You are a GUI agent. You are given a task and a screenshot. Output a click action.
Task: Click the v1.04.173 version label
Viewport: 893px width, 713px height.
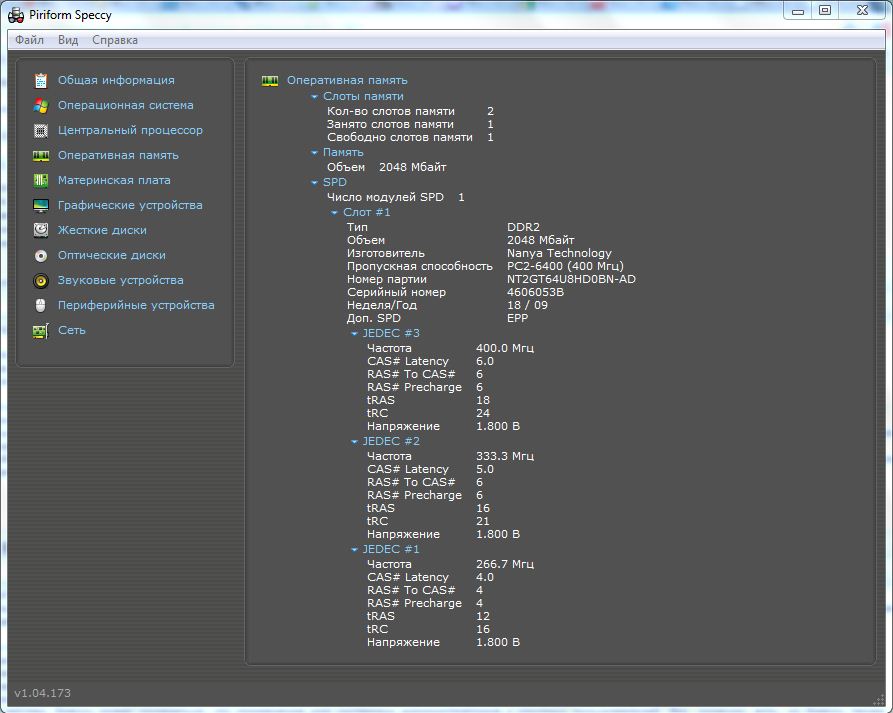click(x=42, y=693)
